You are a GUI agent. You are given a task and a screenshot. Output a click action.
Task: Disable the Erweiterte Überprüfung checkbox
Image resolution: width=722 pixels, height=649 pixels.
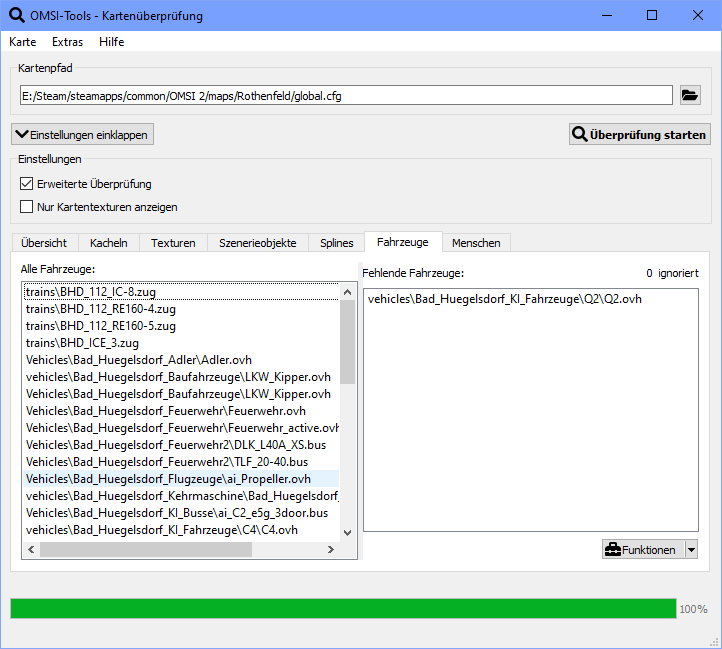coord(27,184)
